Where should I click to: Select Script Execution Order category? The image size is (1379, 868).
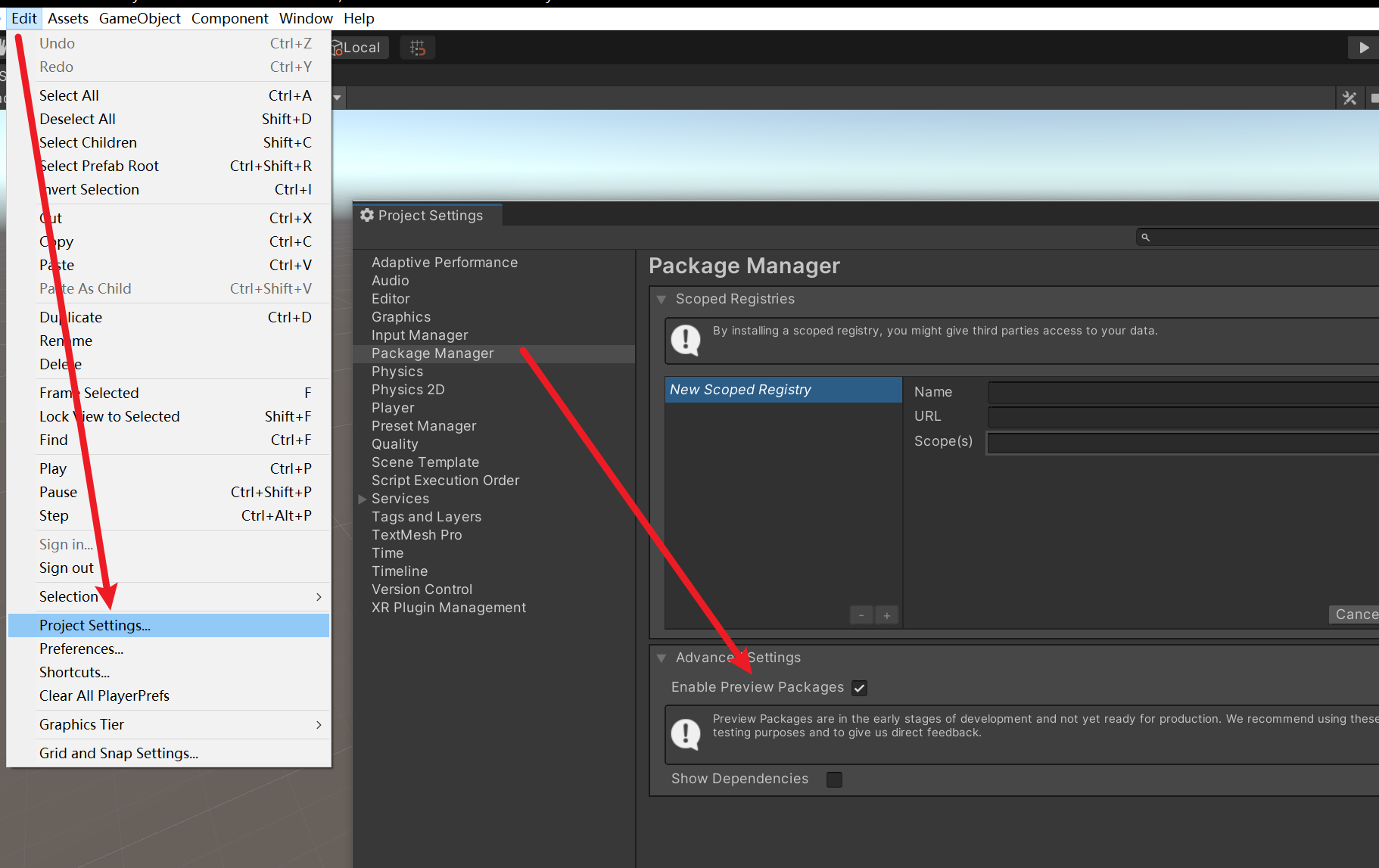(x=494, y=481)
